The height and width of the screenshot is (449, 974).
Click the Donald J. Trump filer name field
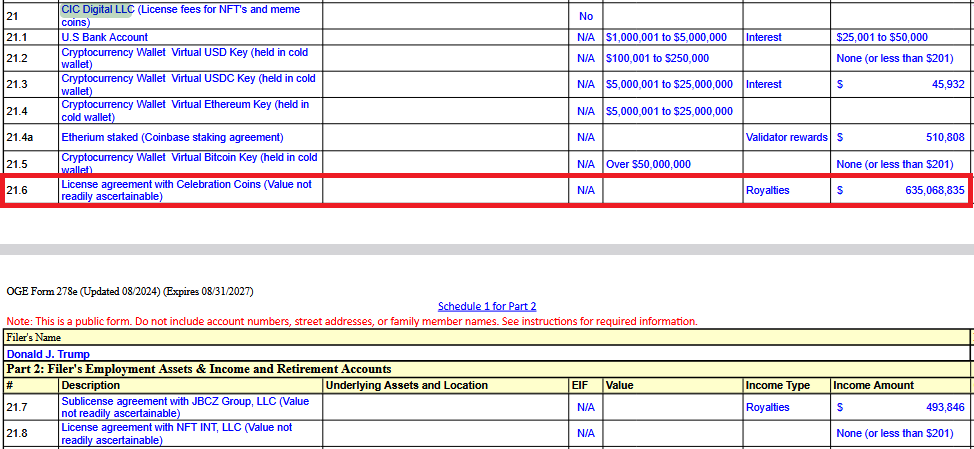tap(487, 354)
